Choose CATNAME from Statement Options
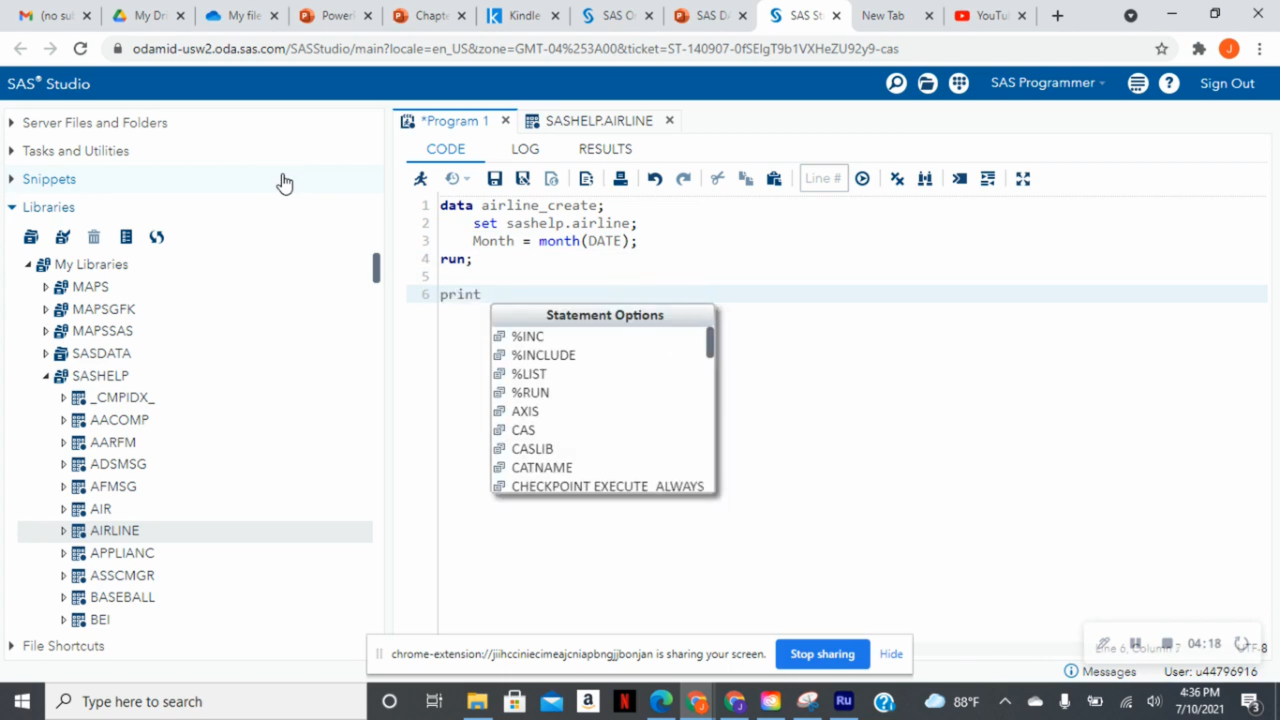The height and width of the screenshot is (720, 1280). pyautogui.click(x=542, y=467)
